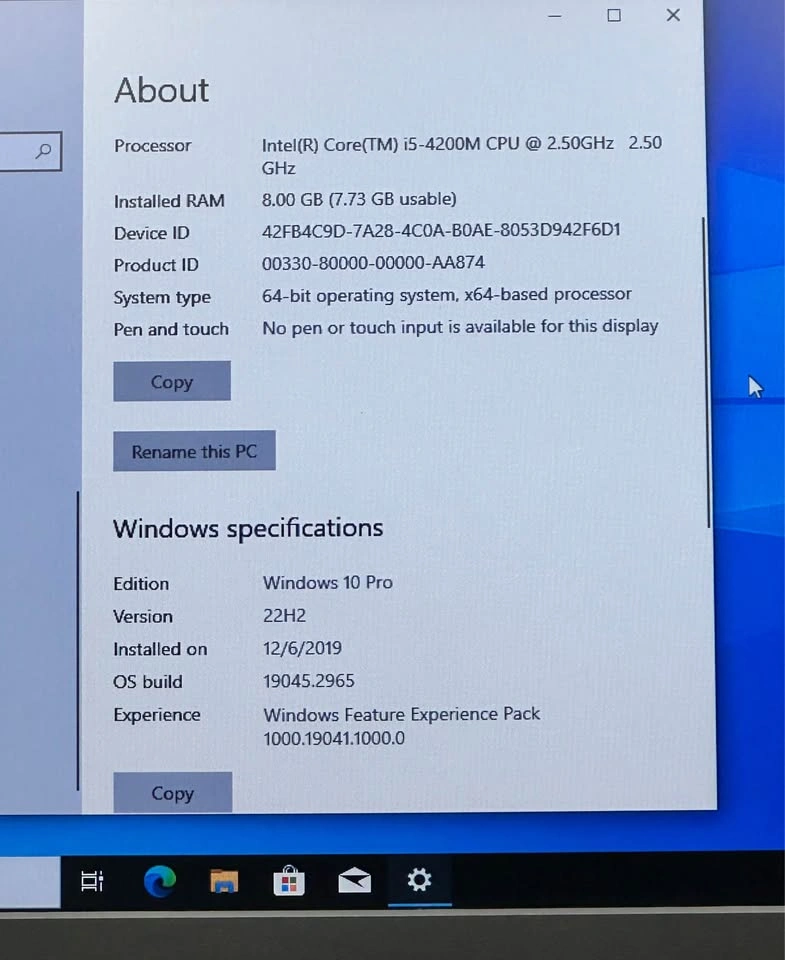Screen dimensions: 785x960
Task: Select the Product ID 00330-80000-00000-AA874
Action: click(x=373, y=263)
